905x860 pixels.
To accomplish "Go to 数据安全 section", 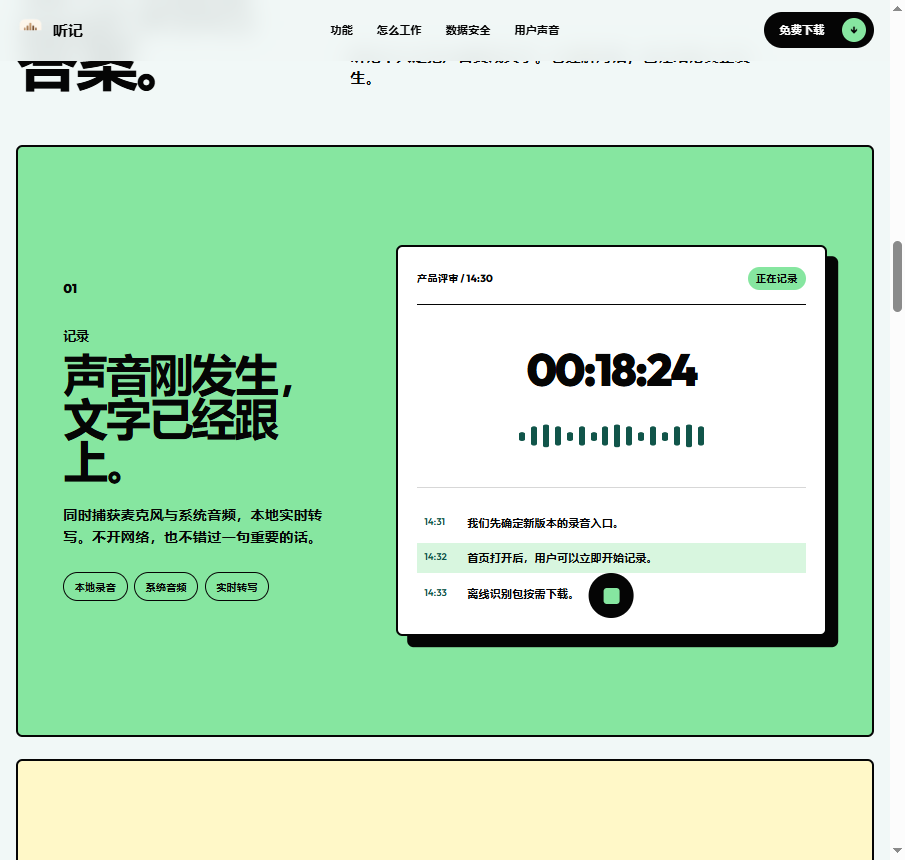I will click(x=468, y=30).
